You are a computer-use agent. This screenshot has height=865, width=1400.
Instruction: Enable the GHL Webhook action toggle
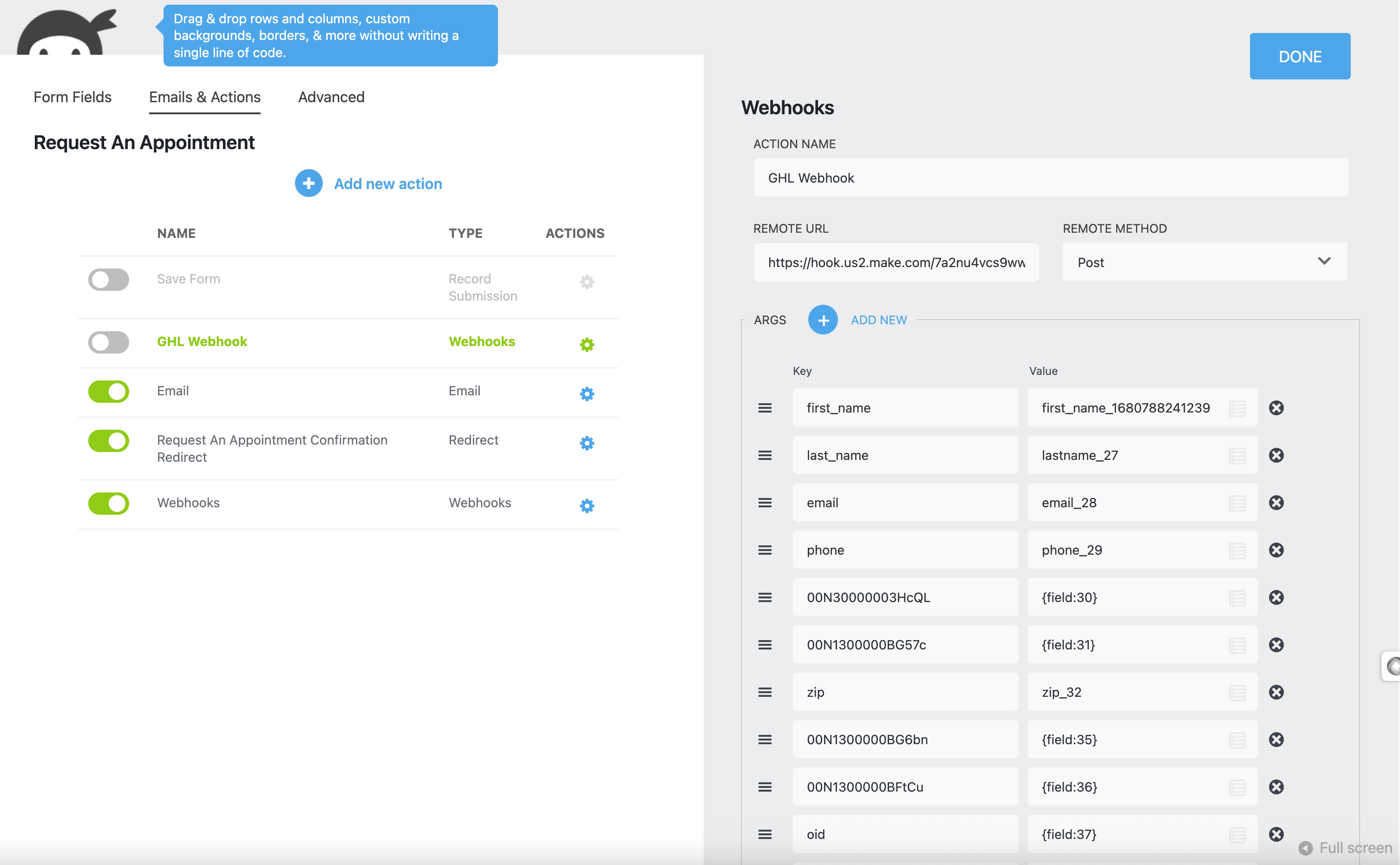click(x=109, y=342)
